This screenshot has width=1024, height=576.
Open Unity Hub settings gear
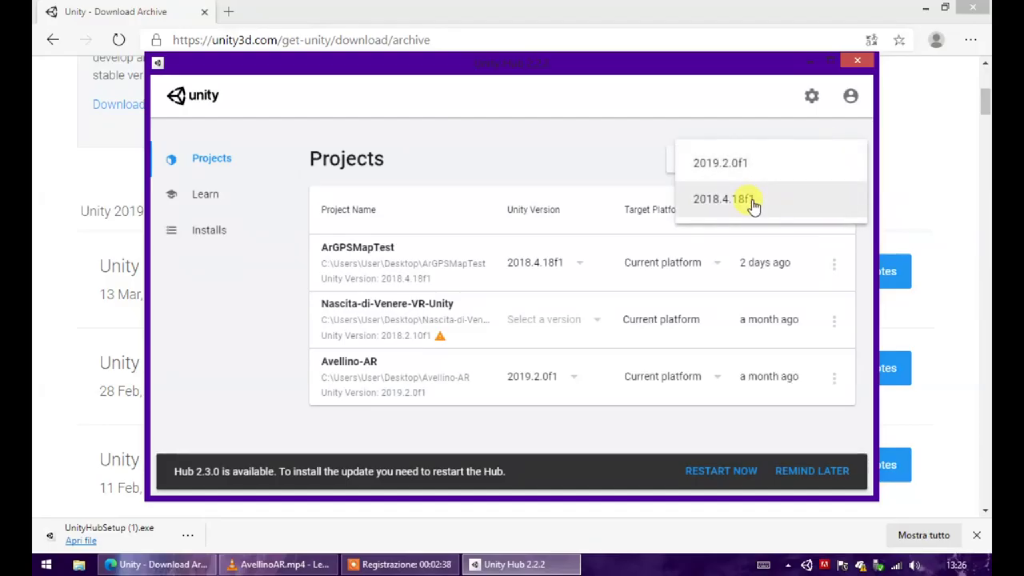[811, 96]
